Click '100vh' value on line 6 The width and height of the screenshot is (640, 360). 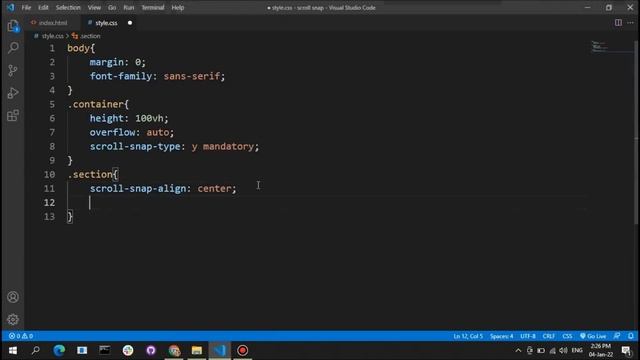[149, 118]
